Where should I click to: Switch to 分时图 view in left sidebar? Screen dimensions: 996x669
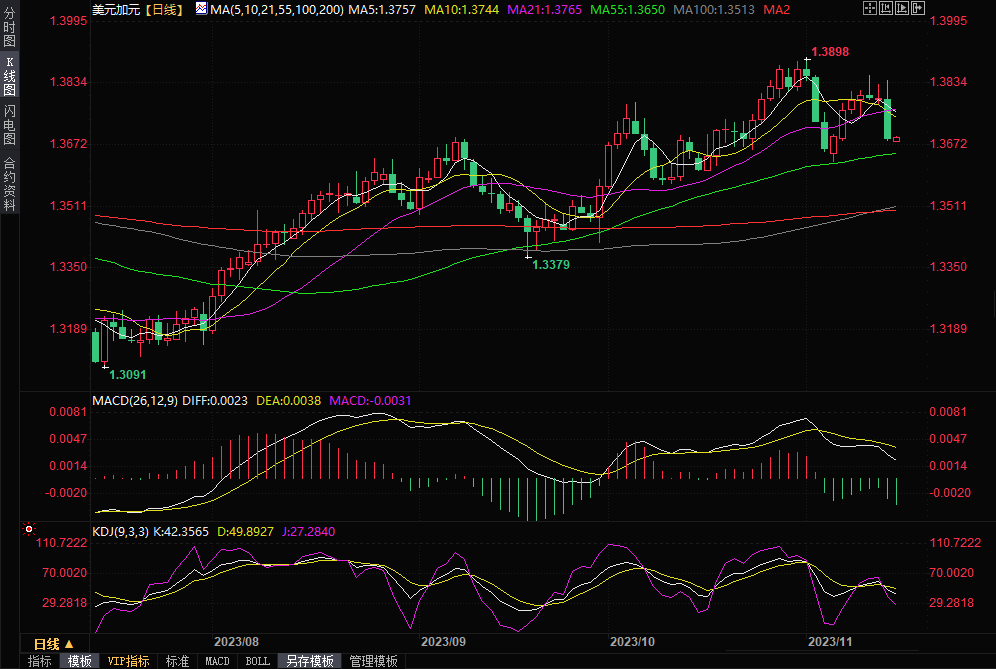pyautogui.click(x=9, y=28)
